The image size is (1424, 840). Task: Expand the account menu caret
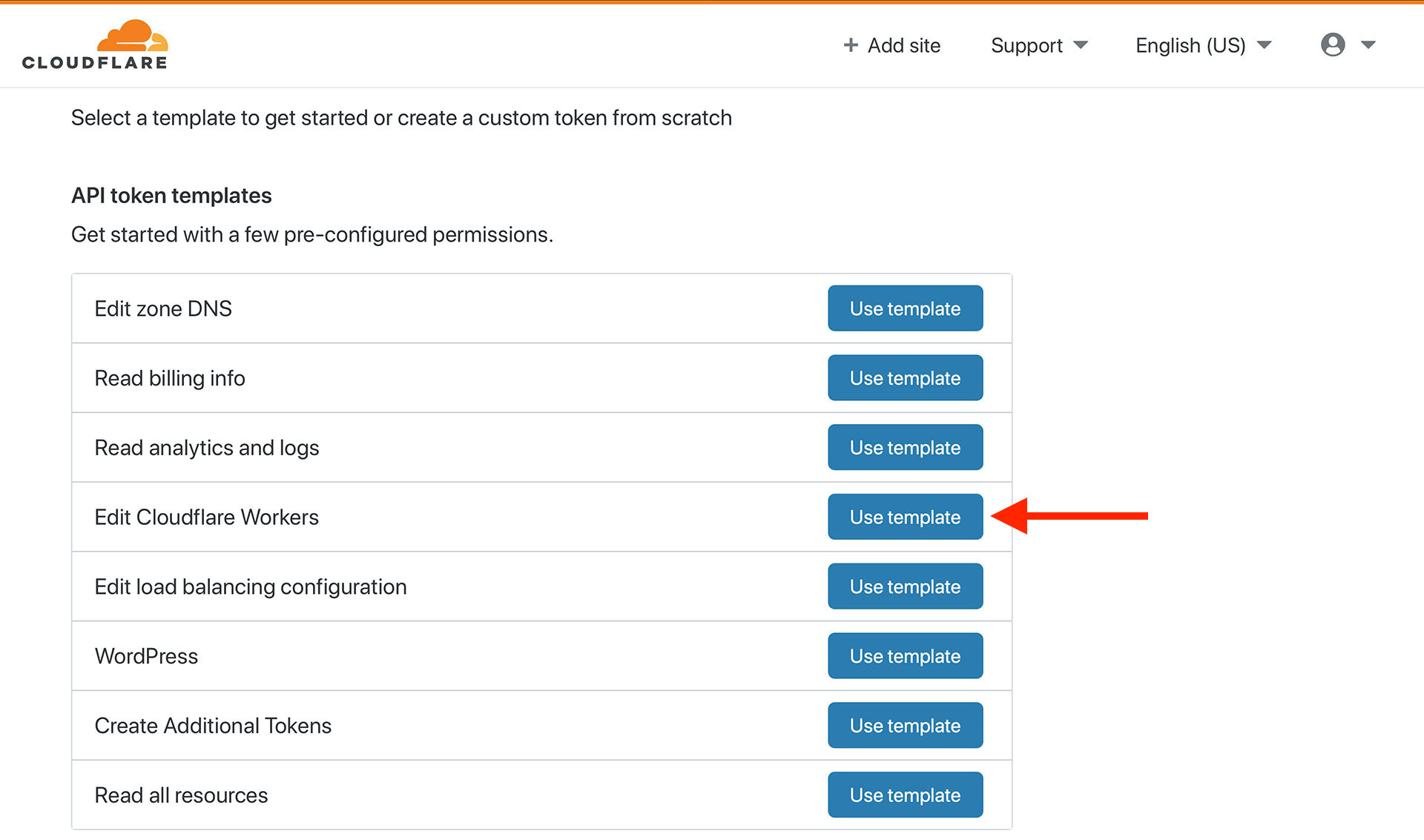point(1368,45)
